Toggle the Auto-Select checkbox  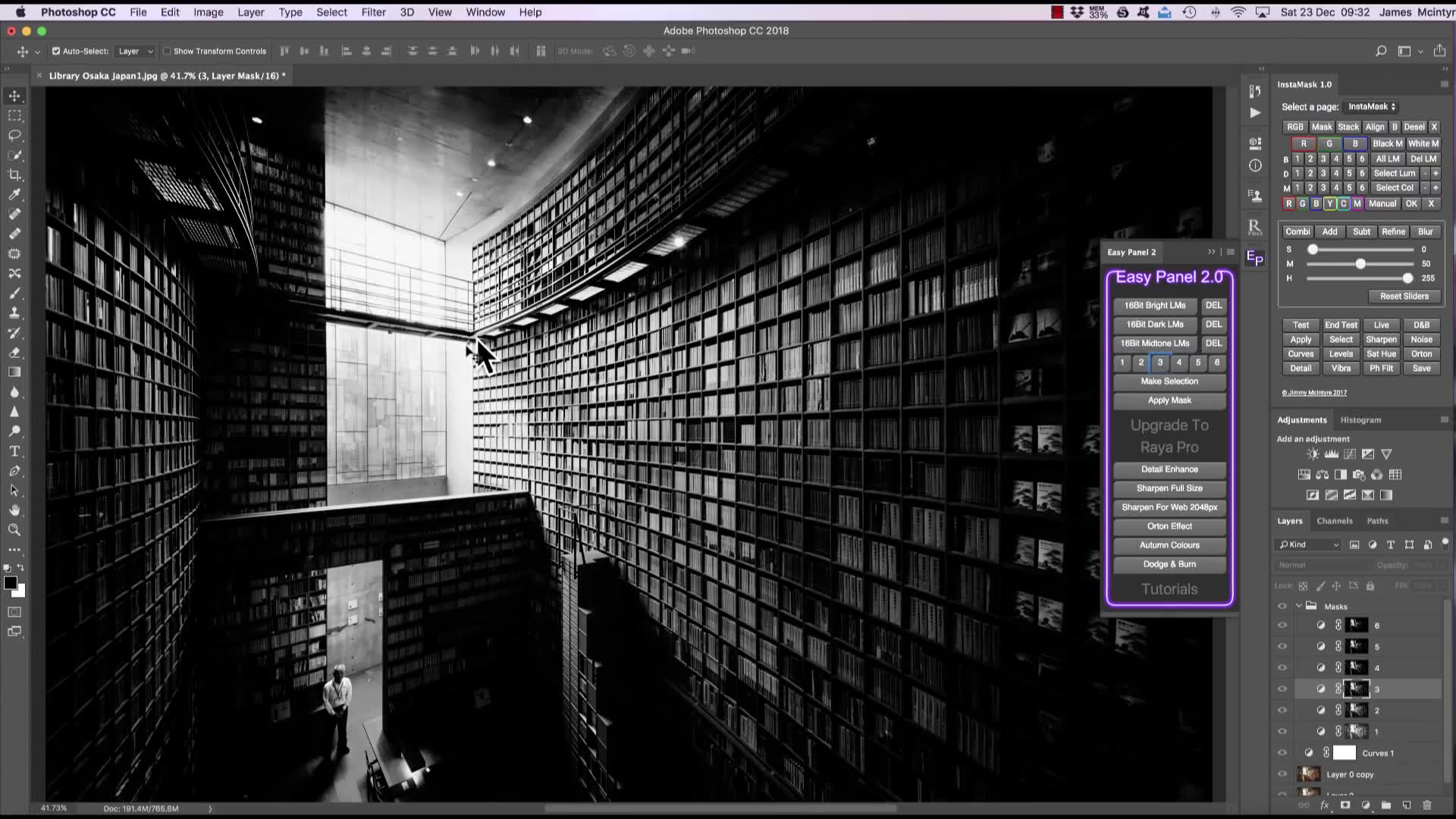(x=56, y=52)
